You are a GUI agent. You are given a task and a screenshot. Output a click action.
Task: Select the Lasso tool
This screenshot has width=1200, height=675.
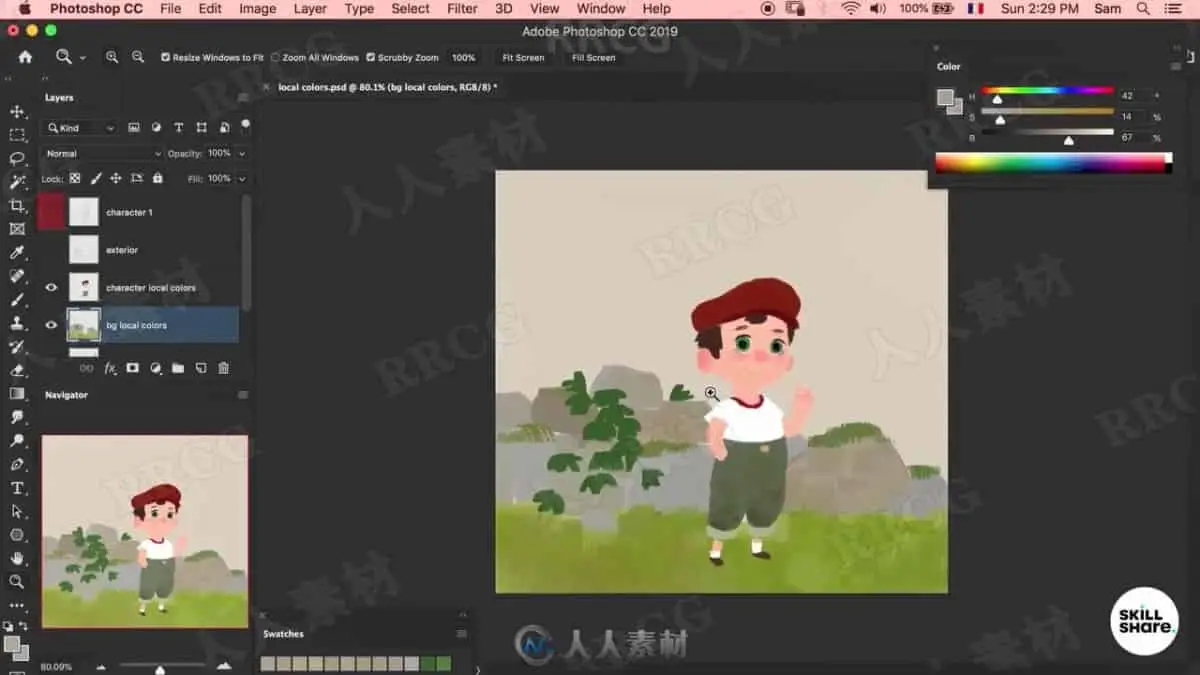coord(17,158)
